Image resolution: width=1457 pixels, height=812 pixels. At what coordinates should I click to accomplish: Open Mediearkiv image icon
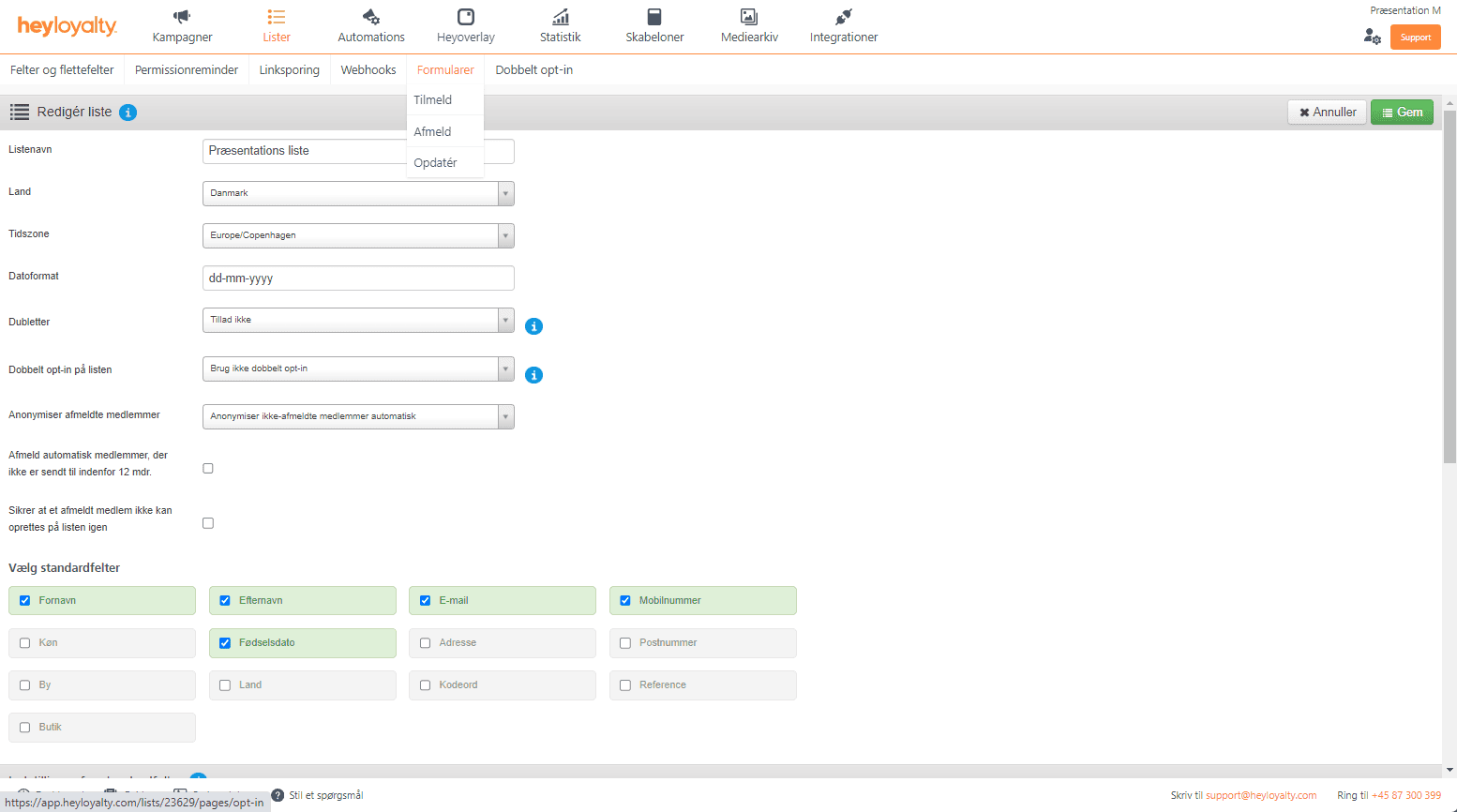(749, 17)
